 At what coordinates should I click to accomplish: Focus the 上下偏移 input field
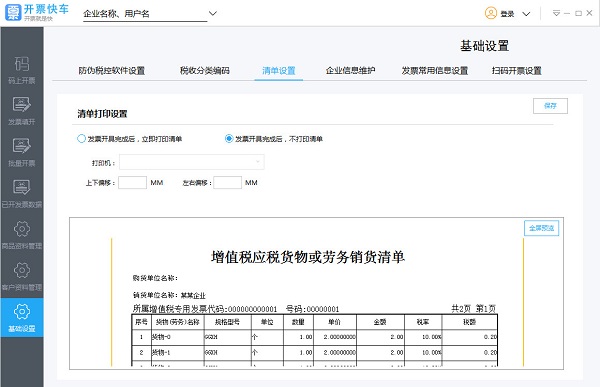click(x=132, y=183)
